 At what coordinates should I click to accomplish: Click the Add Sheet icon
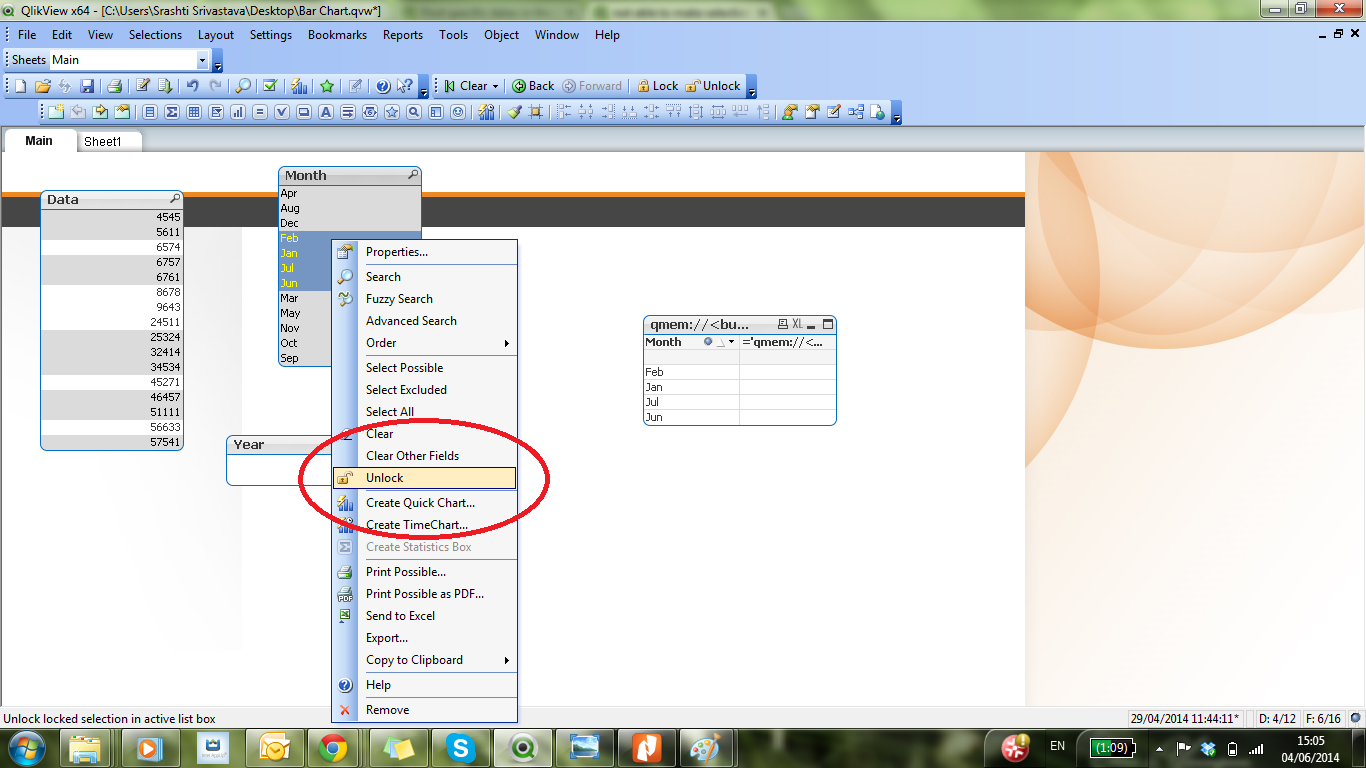(x=56, y=112)
